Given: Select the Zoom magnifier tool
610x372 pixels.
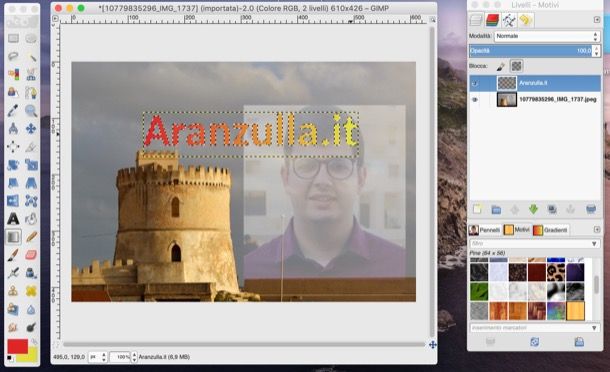Looking at the screenshot, I should click(31, 111).
